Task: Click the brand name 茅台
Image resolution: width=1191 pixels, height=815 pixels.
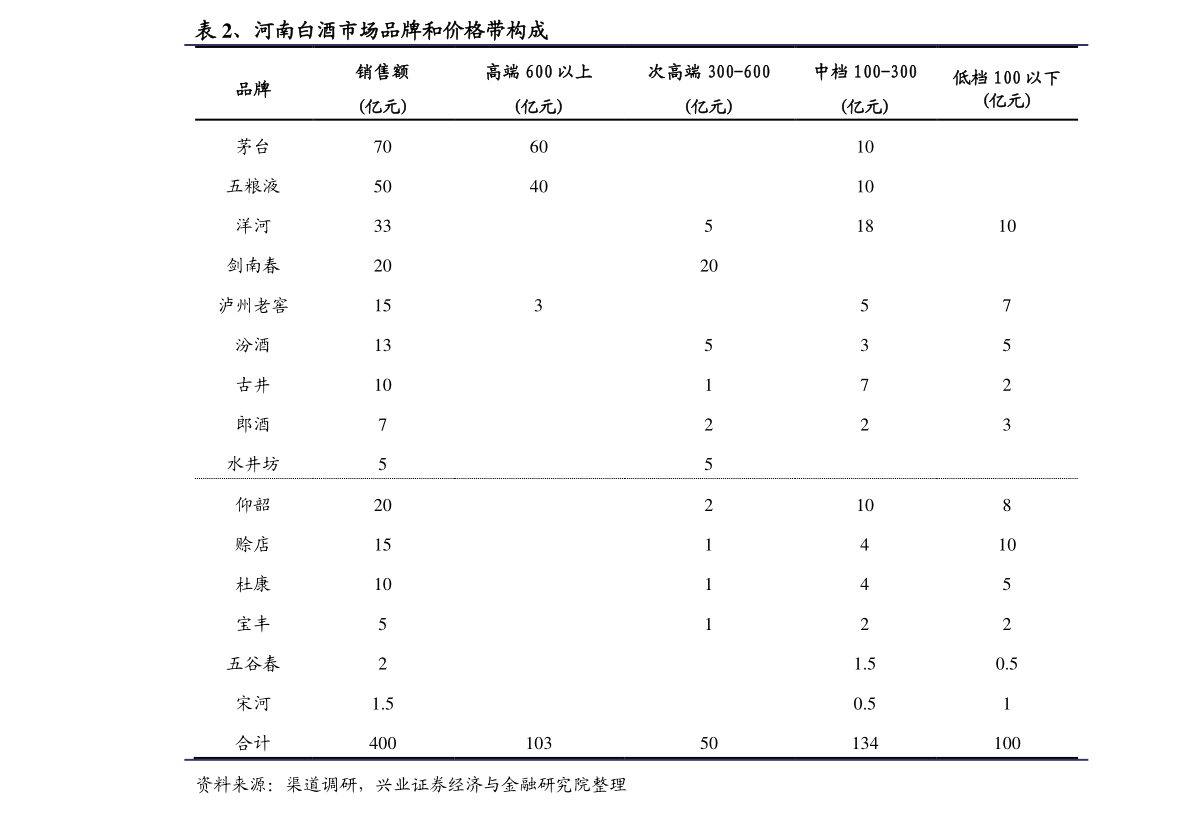Action: [x=253, y=147]
